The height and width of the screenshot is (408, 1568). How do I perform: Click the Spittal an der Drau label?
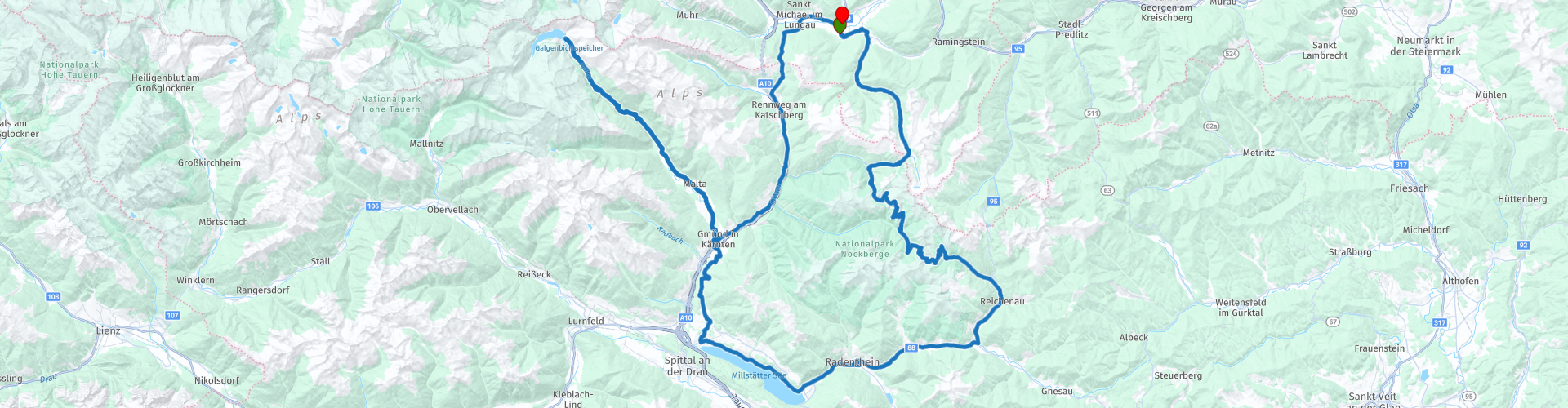(687, 366)
